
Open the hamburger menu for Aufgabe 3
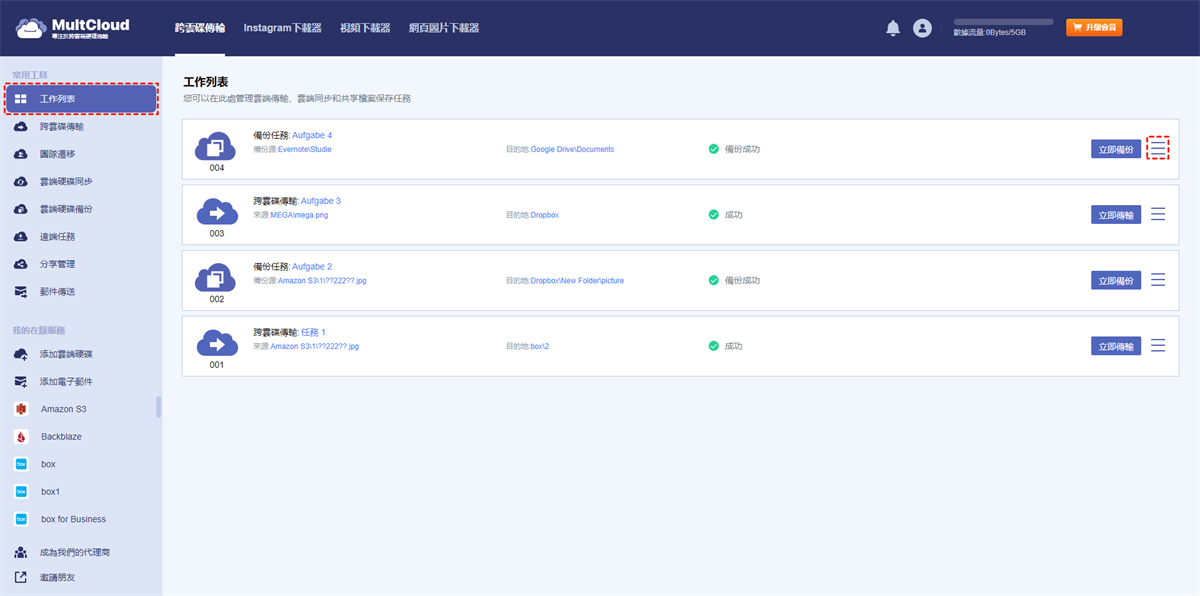pyautogui.click(x=1158, y=214)
